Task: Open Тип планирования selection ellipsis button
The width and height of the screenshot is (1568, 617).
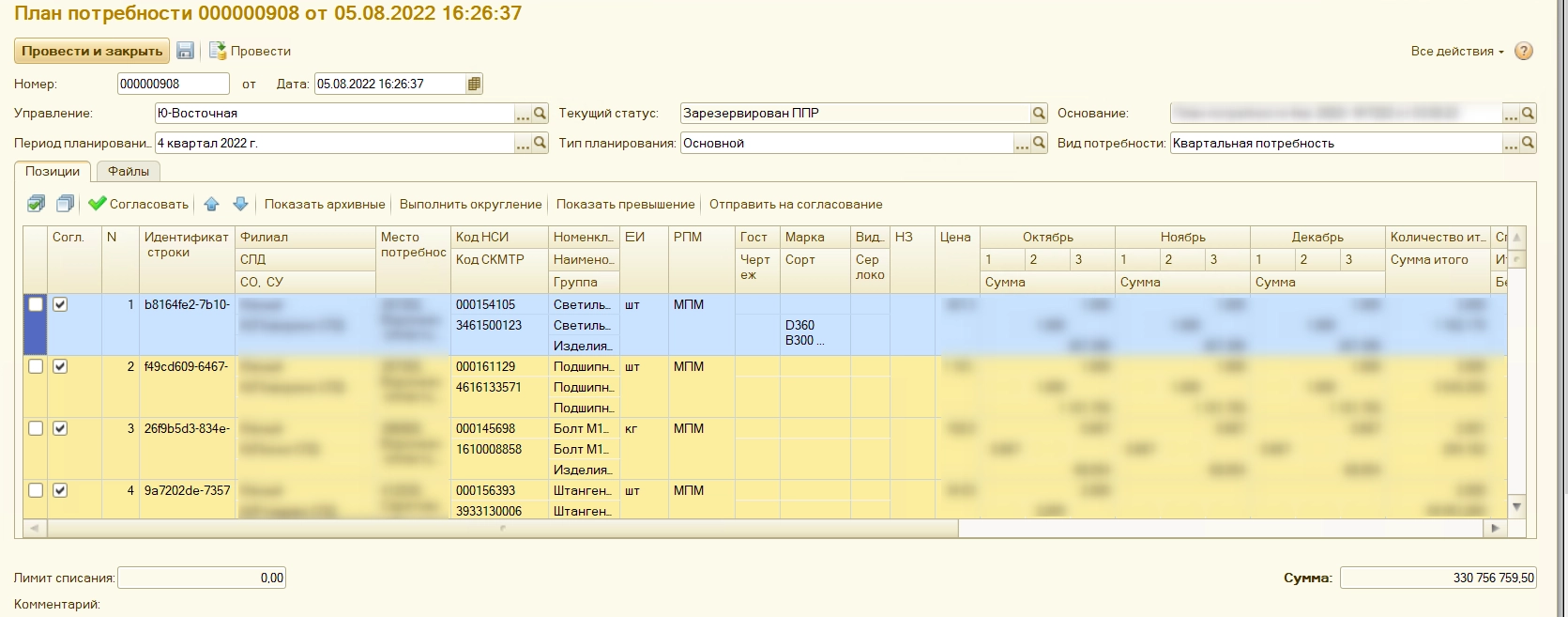Action: pos(1022,144)
